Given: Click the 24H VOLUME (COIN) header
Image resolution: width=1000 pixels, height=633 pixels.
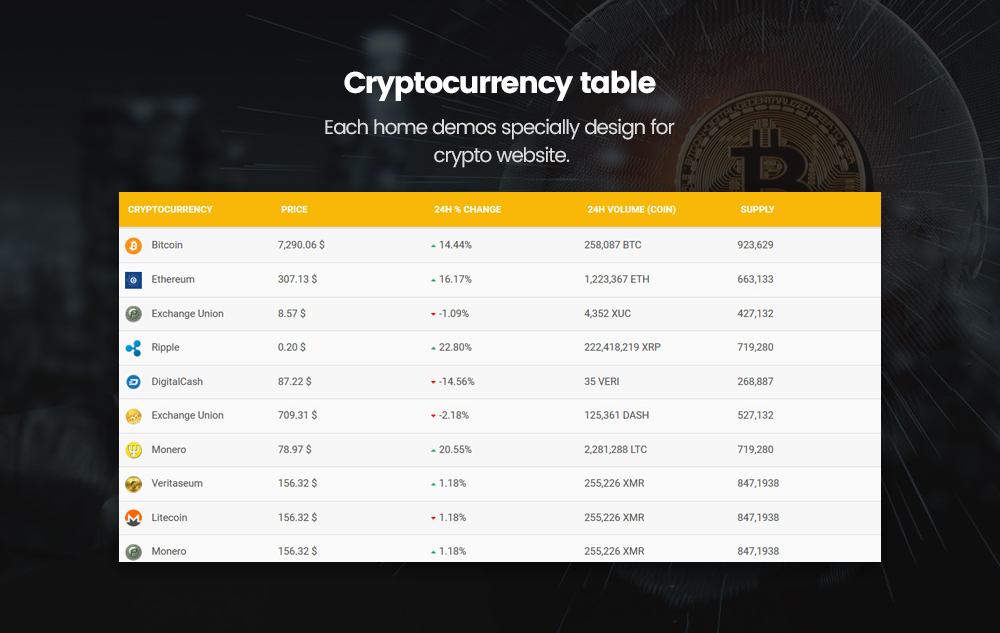Looking at the screenshot, I should click(x=631, y=209).
